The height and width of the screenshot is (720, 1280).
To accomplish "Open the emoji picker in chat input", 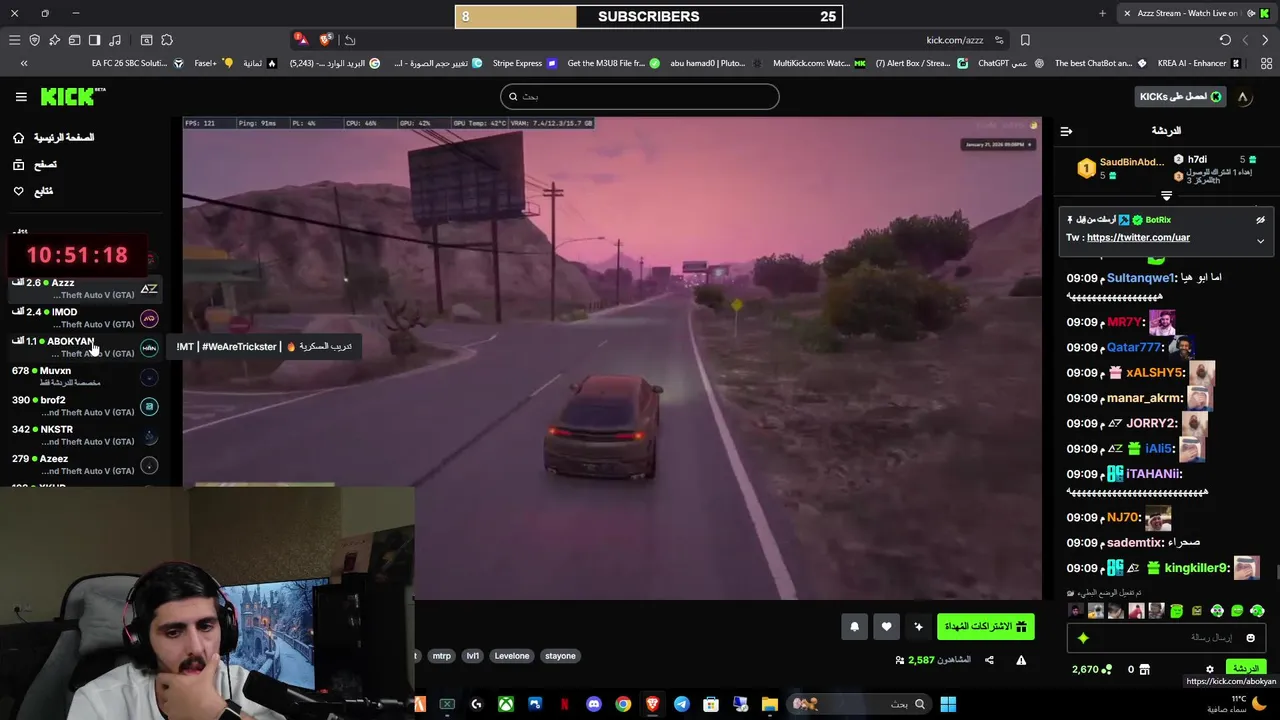I will [1250, 638].
